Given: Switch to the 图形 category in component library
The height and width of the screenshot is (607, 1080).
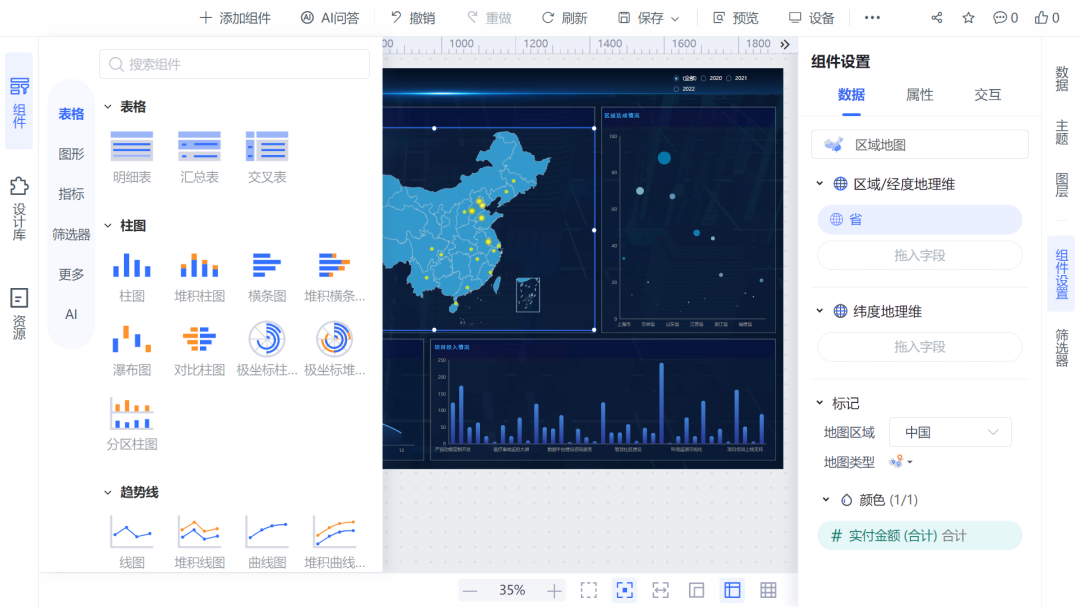Looking at the screenshot, I should pyautogui.click(x=70, y=154).
